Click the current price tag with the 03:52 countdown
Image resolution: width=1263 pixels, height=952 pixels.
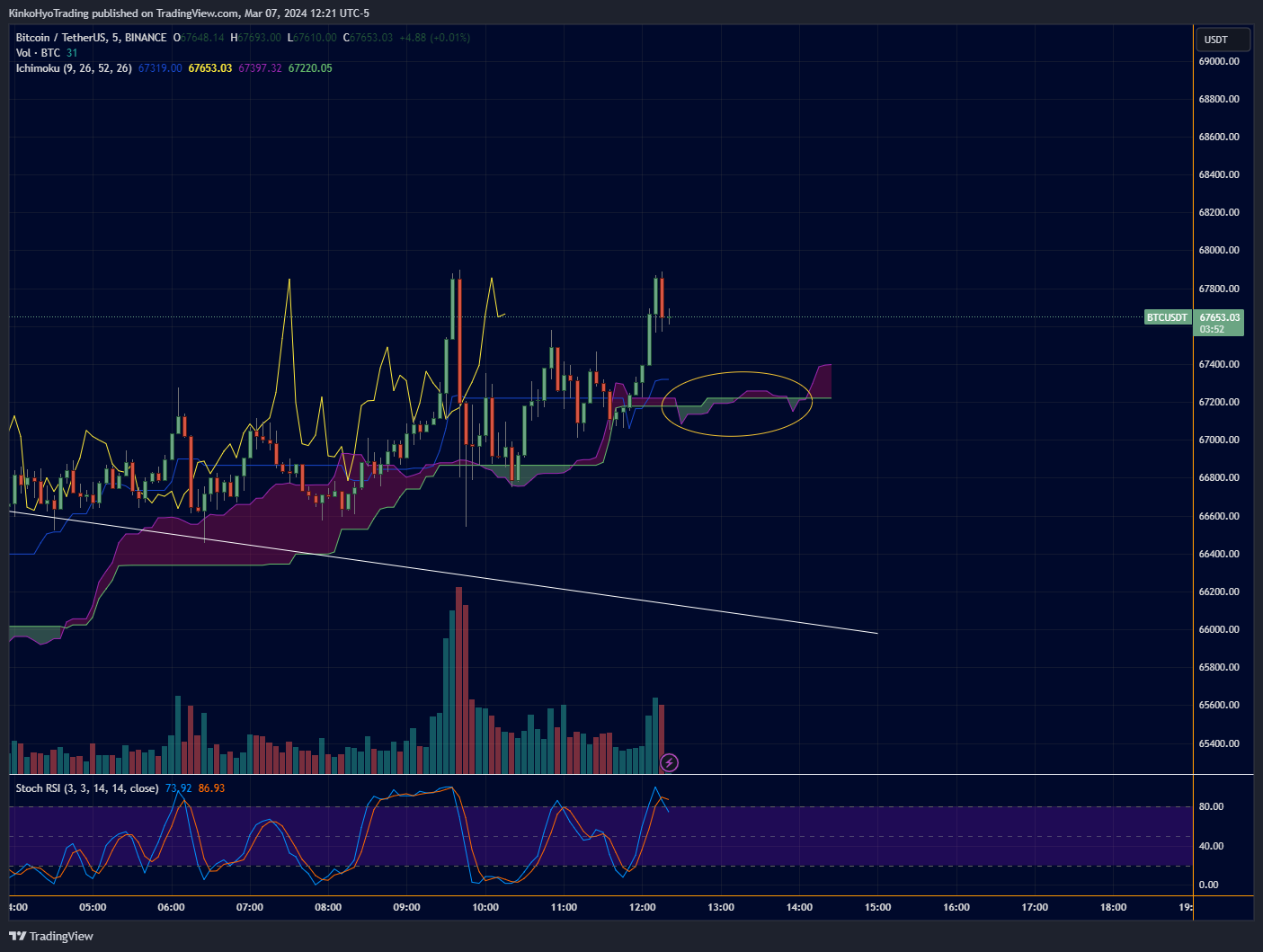pyautogui.click(x=1219, y=323)
